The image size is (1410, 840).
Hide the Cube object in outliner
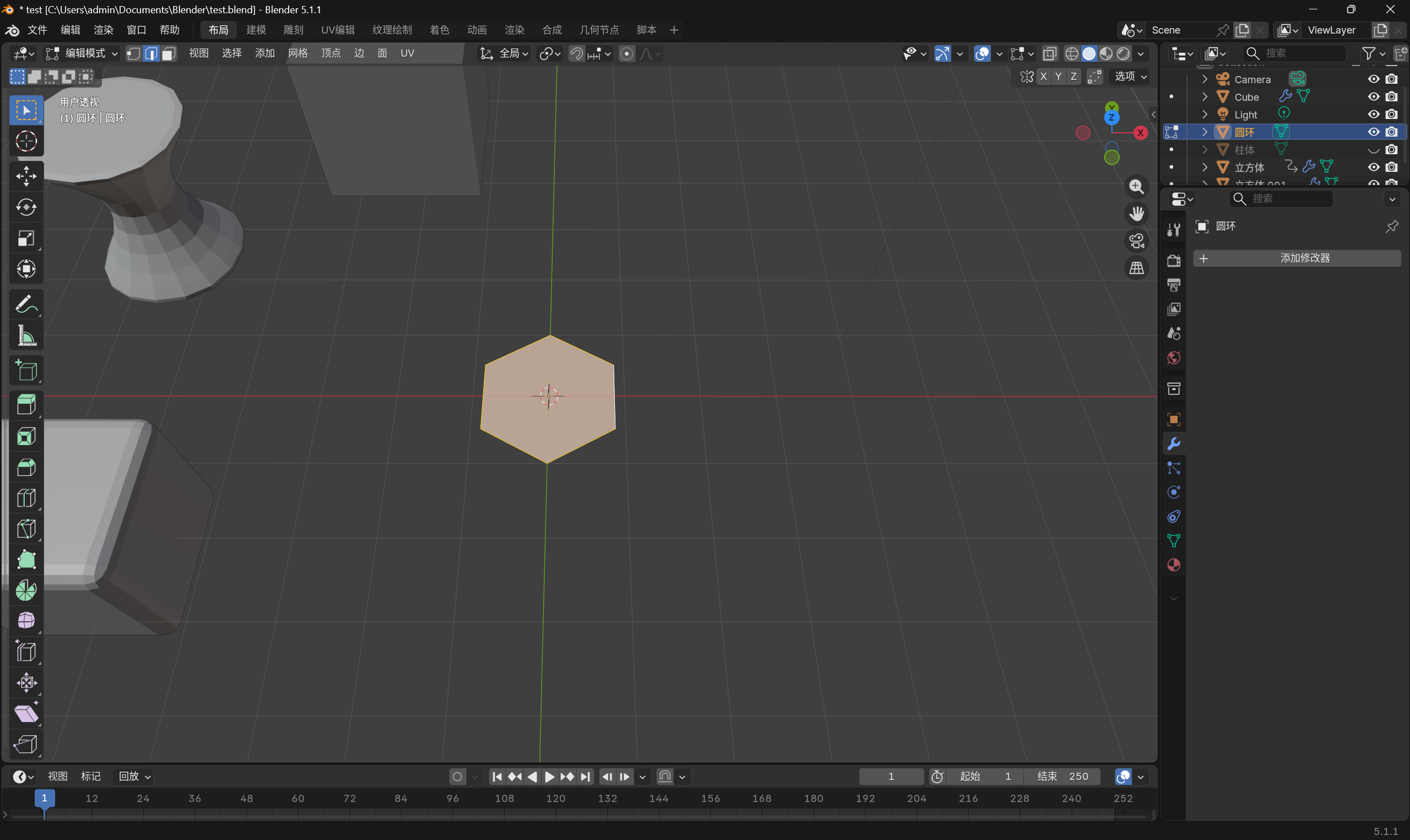(1374, 97)
